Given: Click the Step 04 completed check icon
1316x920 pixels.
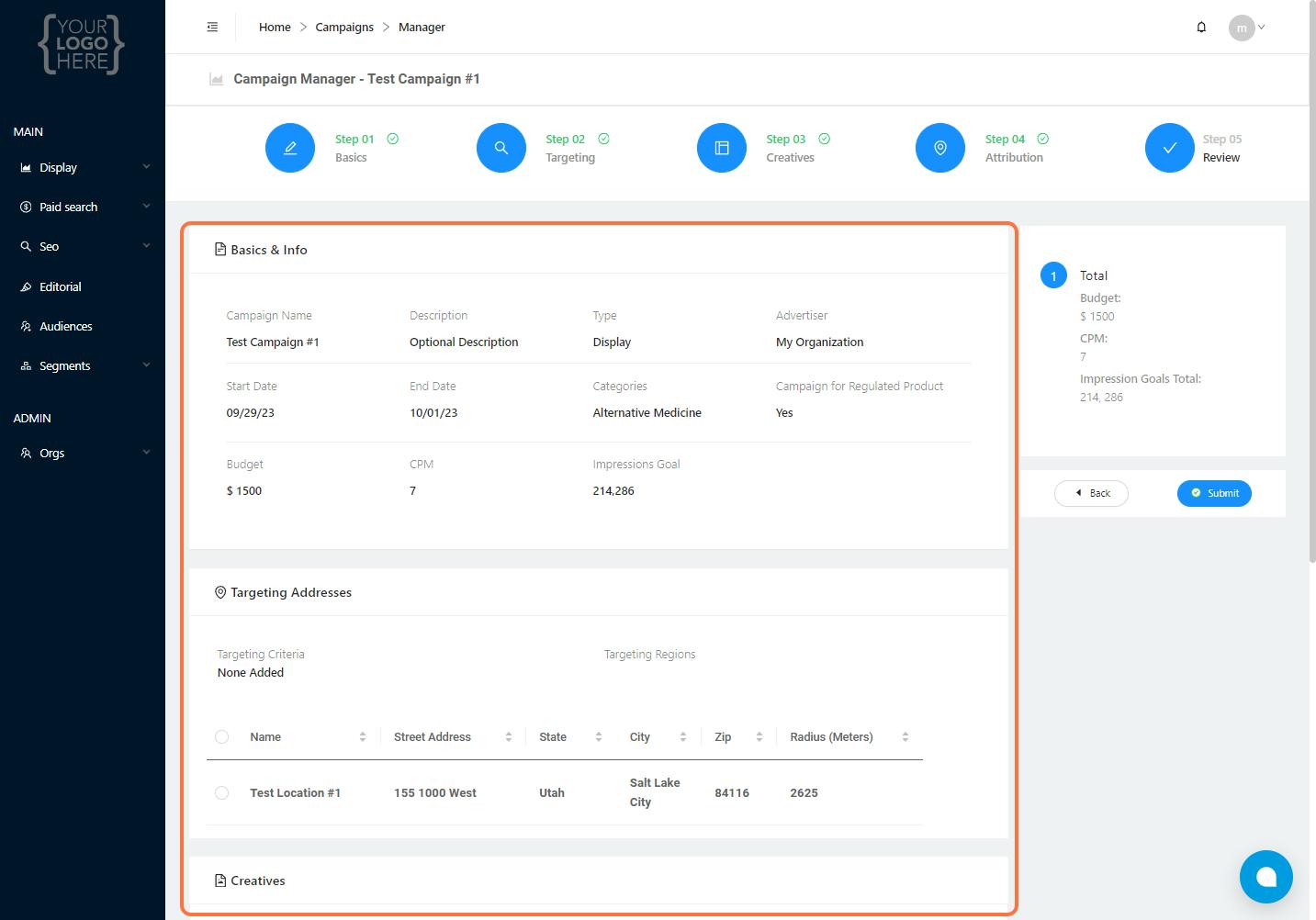Looking at the screenshot, I should tap(1043, 139).
